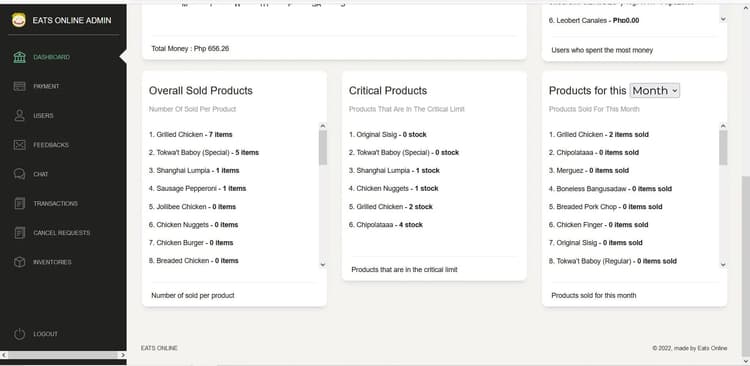Click the Logout power icon
This screenshot has width=750, height=366.
[19, 334]
